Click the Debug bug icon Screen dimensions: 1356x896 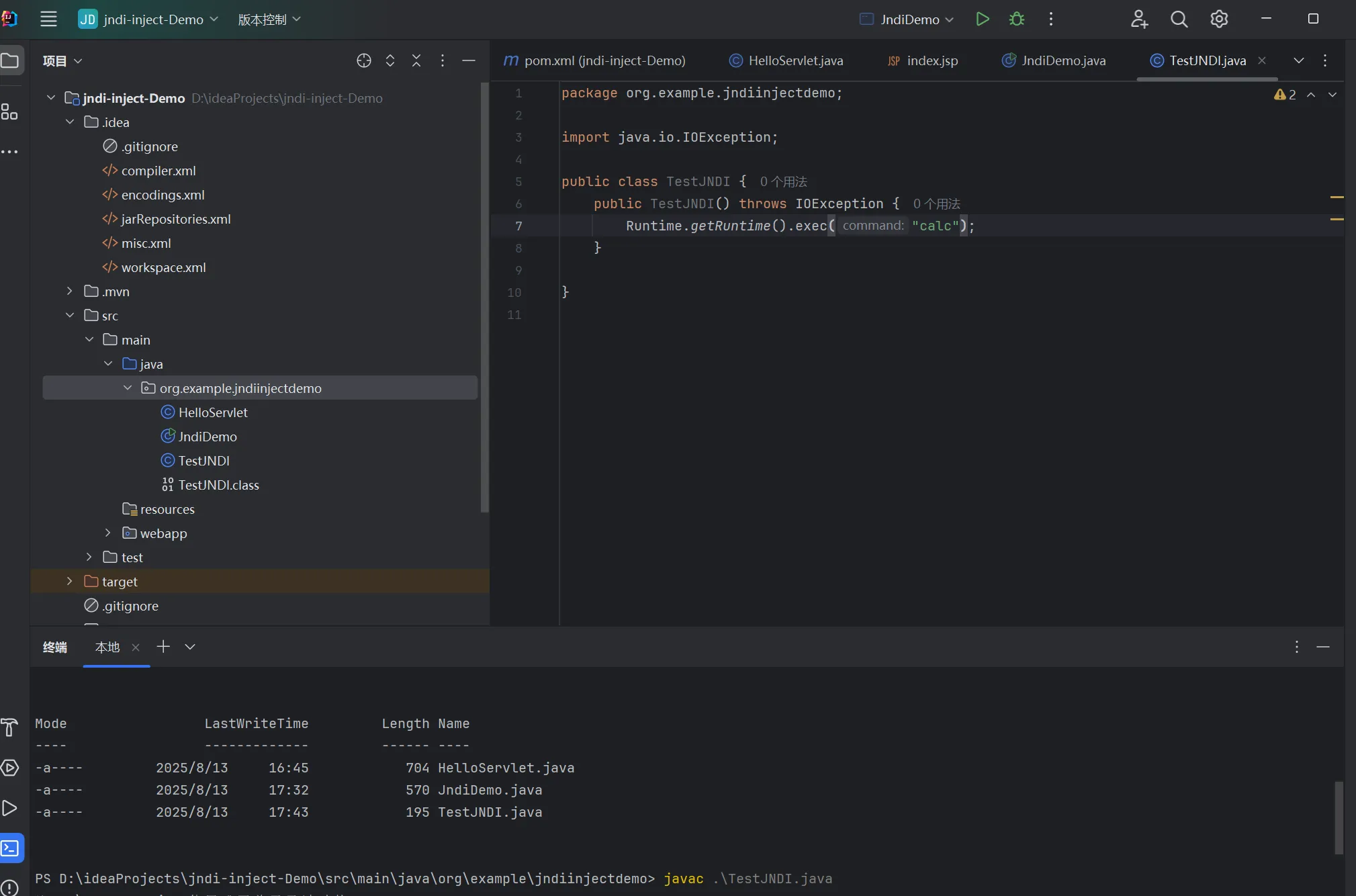pyautogui.click(x=1017, y=19)
